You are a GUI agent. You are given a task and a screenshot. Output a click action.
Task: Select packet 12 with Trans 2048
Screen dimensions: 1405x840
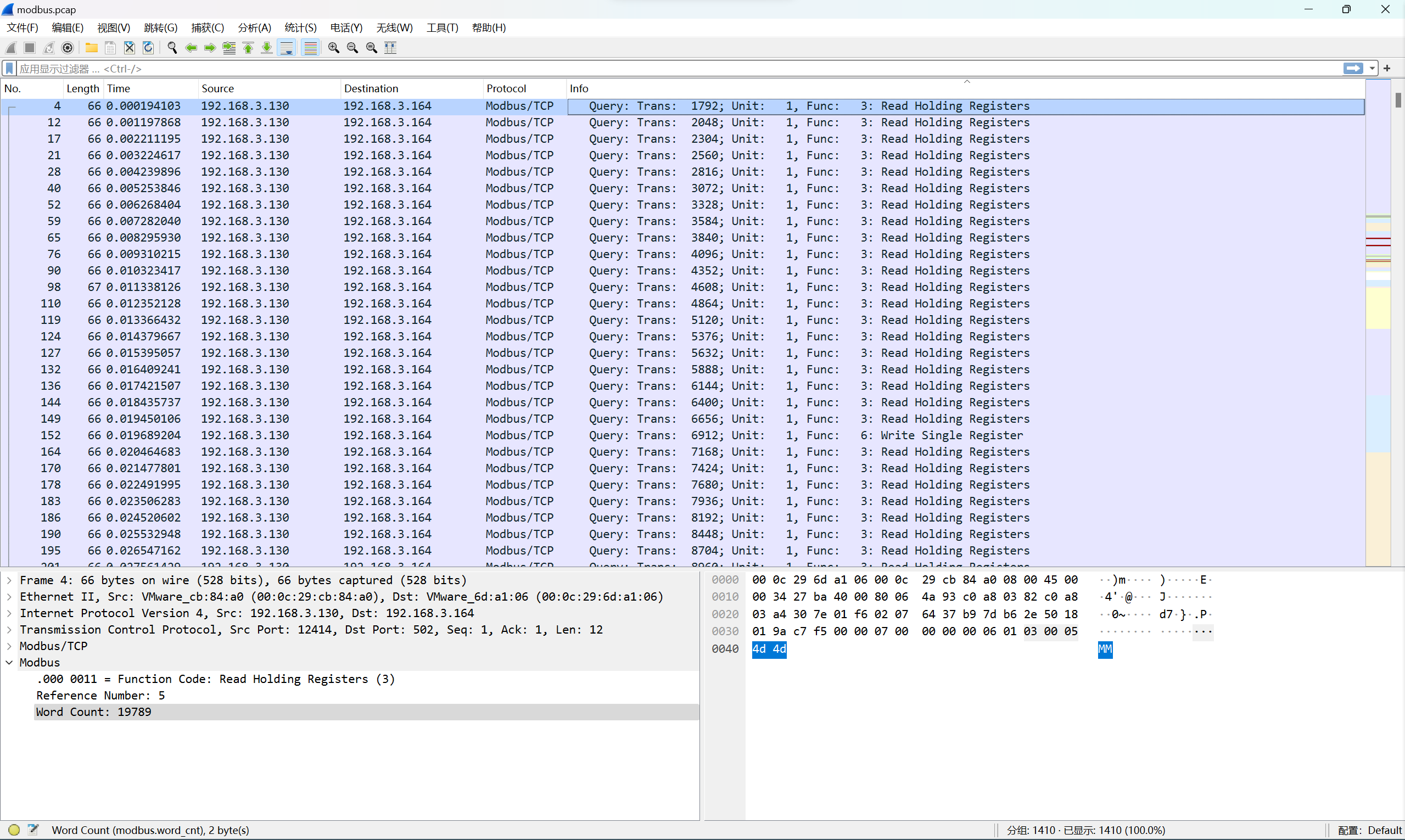pyautogui.click(x=682, y=122)
